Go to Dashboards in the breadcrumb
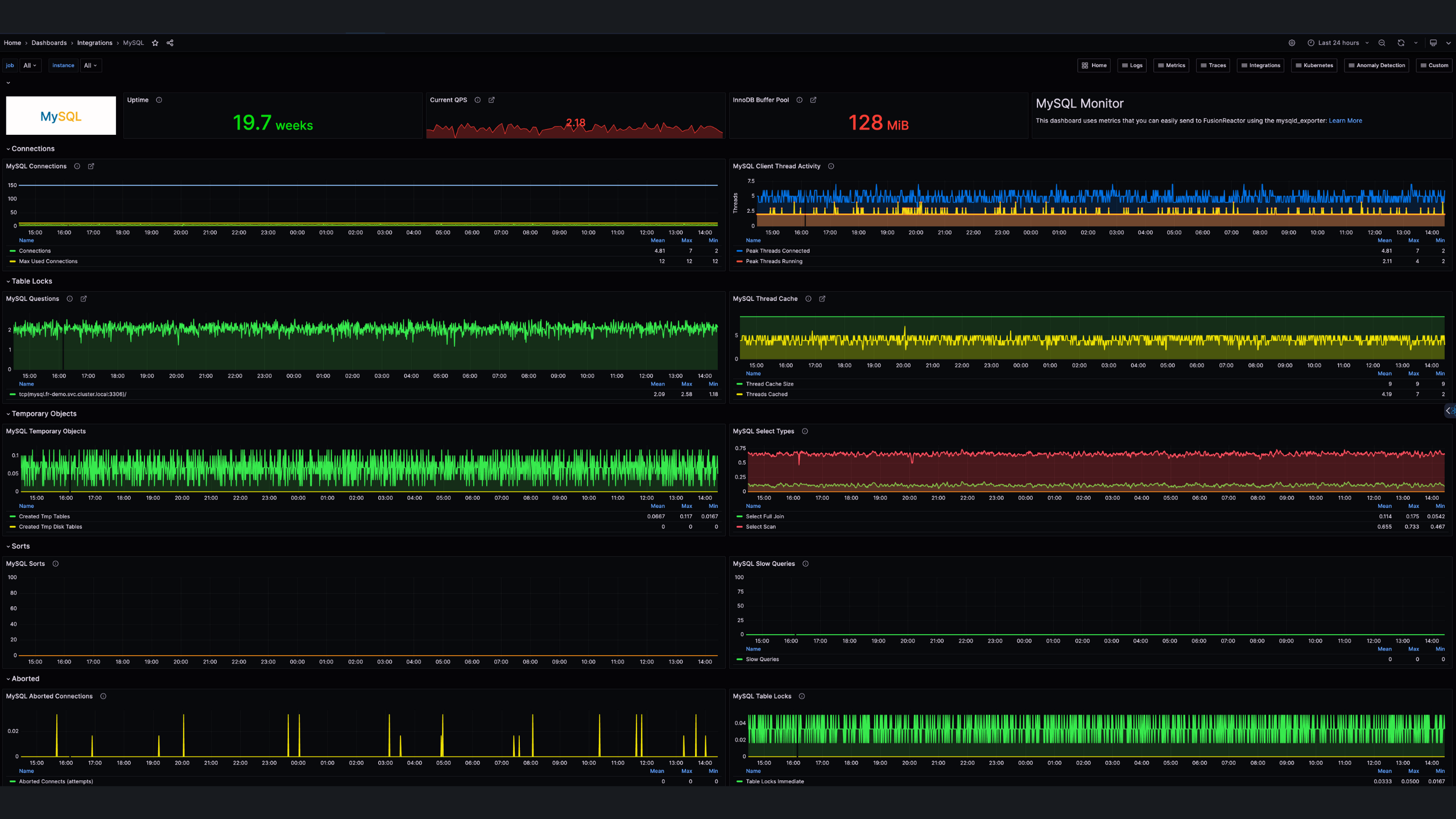1456x819 pixels. (49, 43)
